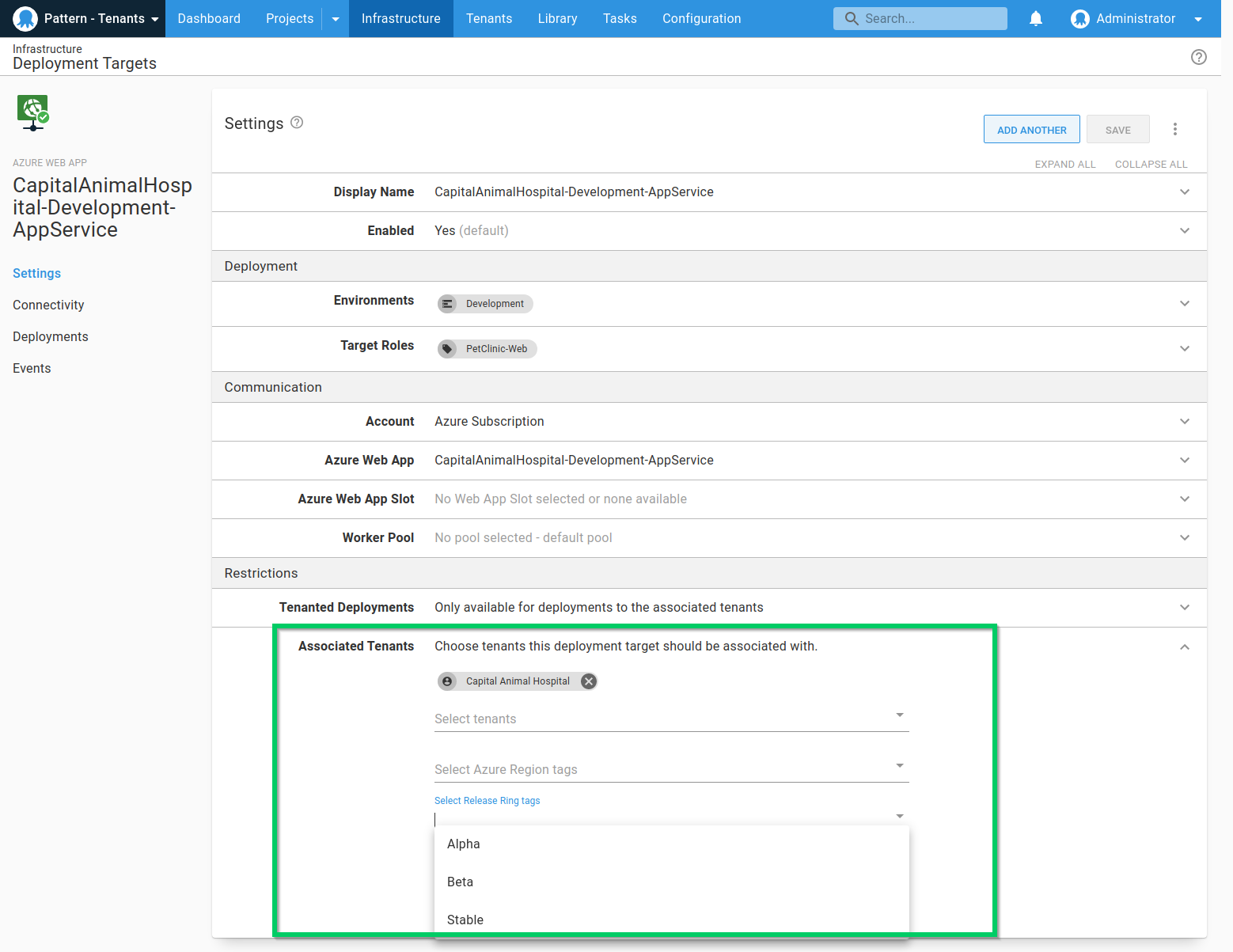
Task: Click the help icon beside Settings heading
Action: [x=297, y=123]
